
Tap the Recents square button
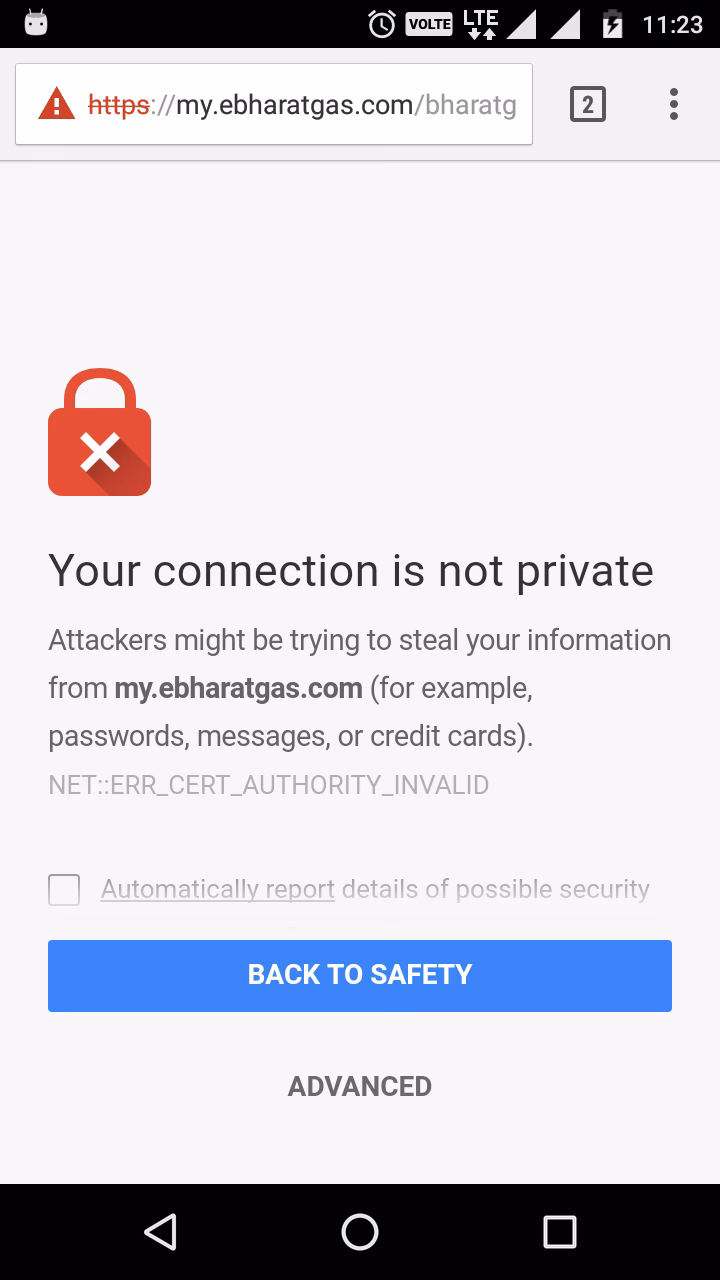[560, 1232]
